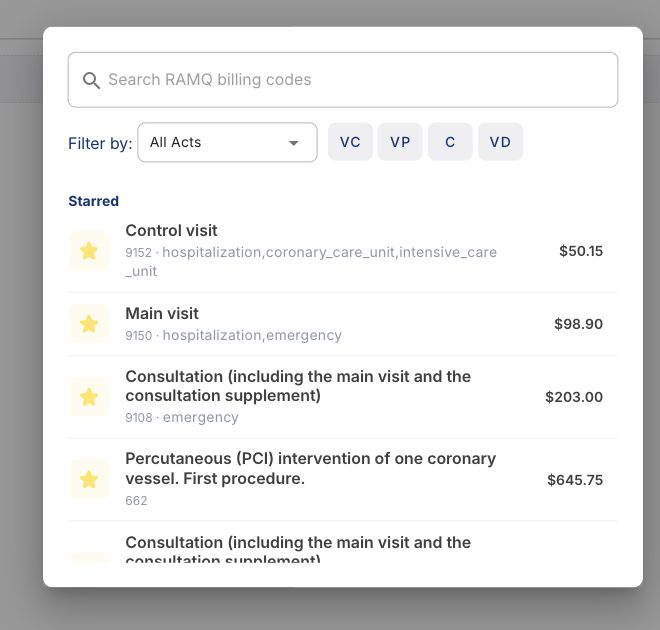The image size is (660, 630).
Task: Filter by VC chip
Action: point(350,142)
